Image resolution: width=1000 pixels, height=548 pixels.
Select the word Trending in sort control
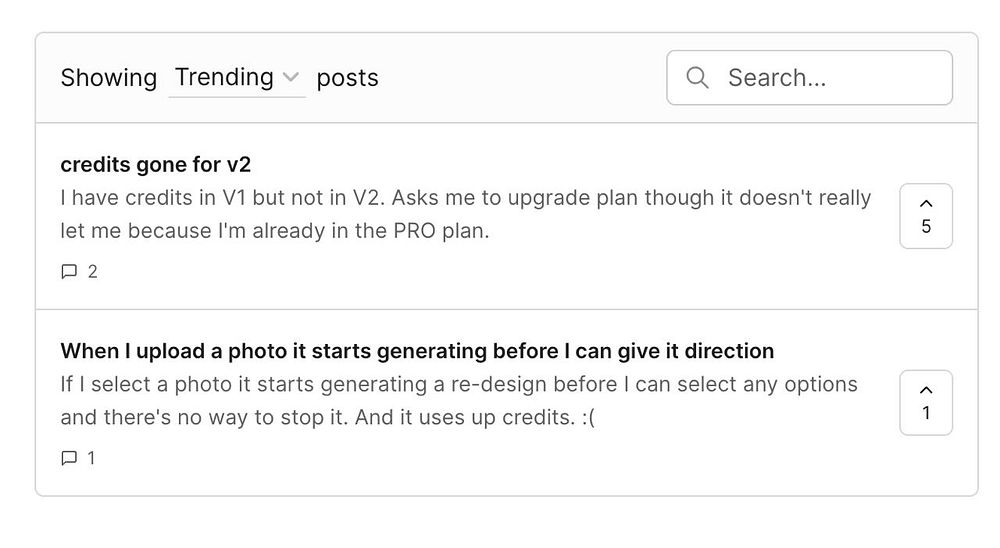pos(224,78)
